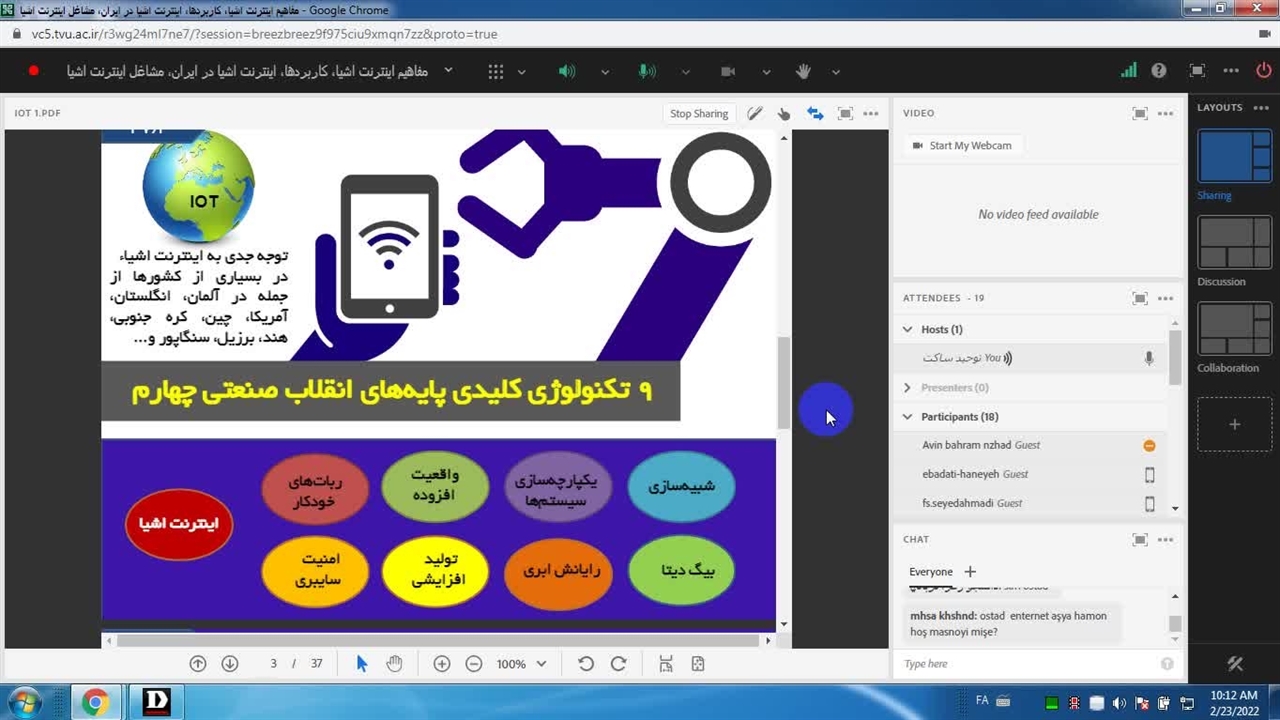Go to the previous PDF page

pyautogui.click(x=198, y=664)
